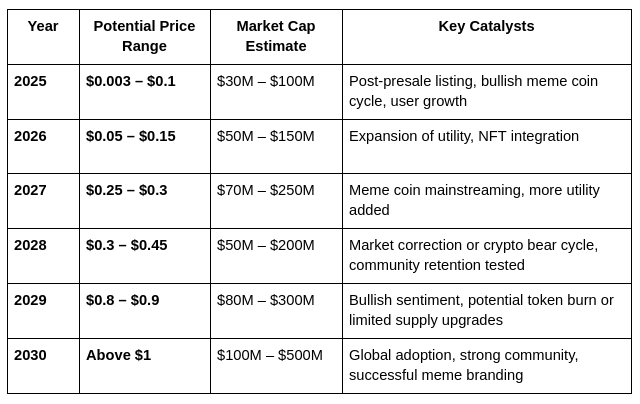640x404 pixels.
Task: Select the 2026 year cell
Action: point(31,136)
